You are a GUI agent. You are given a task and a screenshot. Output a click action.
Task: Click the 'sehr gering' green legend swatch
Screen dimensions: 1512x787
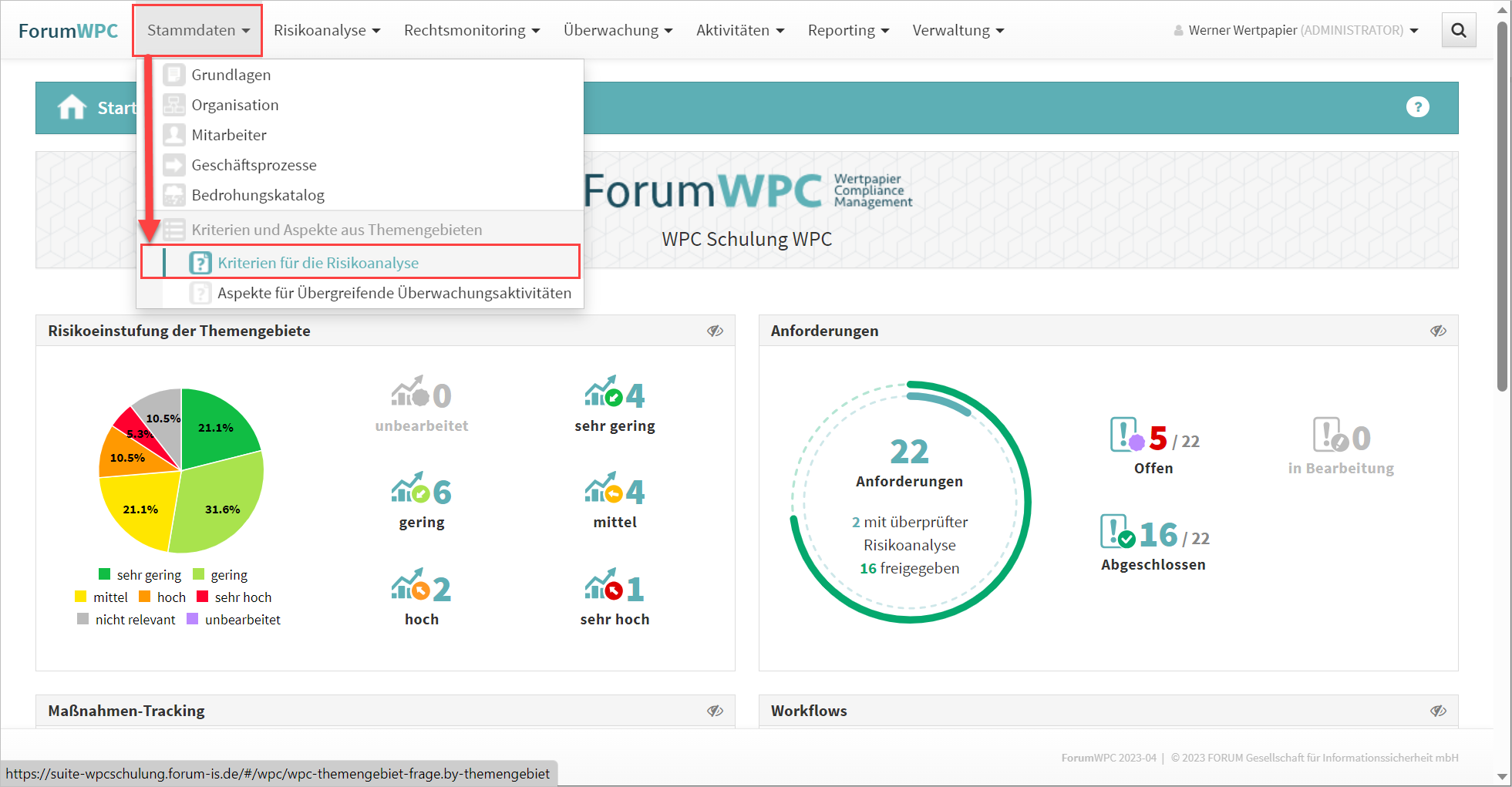point(105,574)
